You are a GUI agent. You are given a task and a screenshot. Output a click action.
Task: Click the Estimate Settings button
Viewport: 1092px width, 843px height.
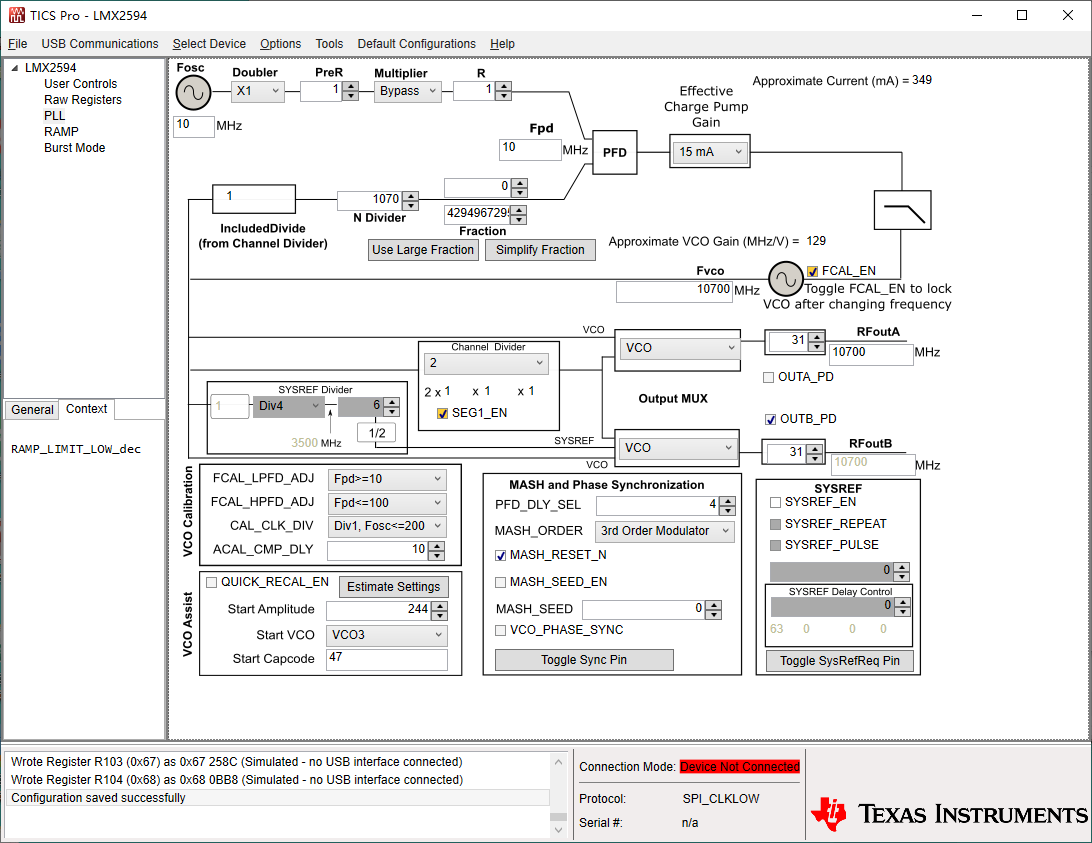click(393, 587)
